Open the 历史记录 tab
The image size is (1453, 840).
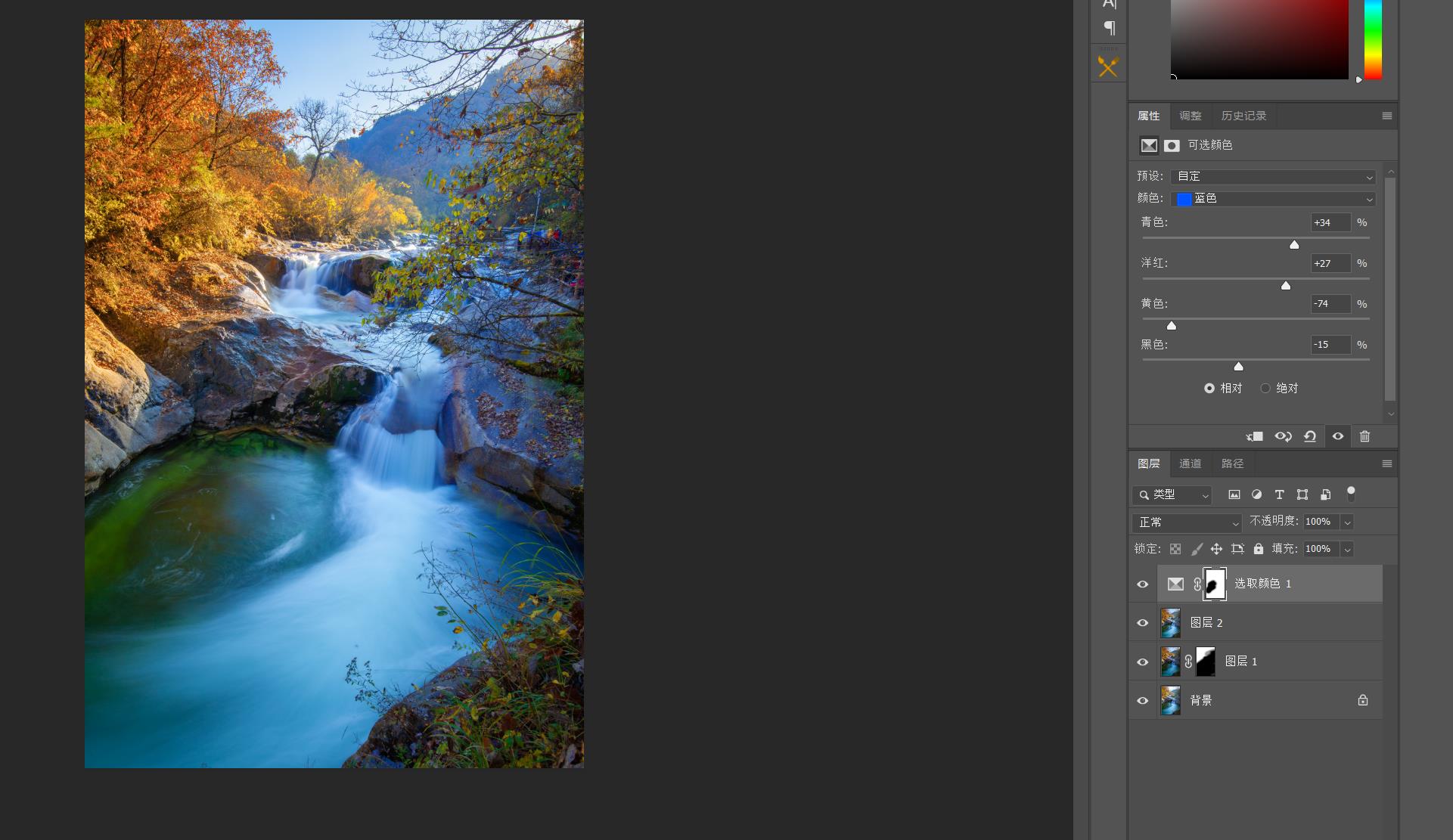pyautogui.click(x=1243, y=116)
